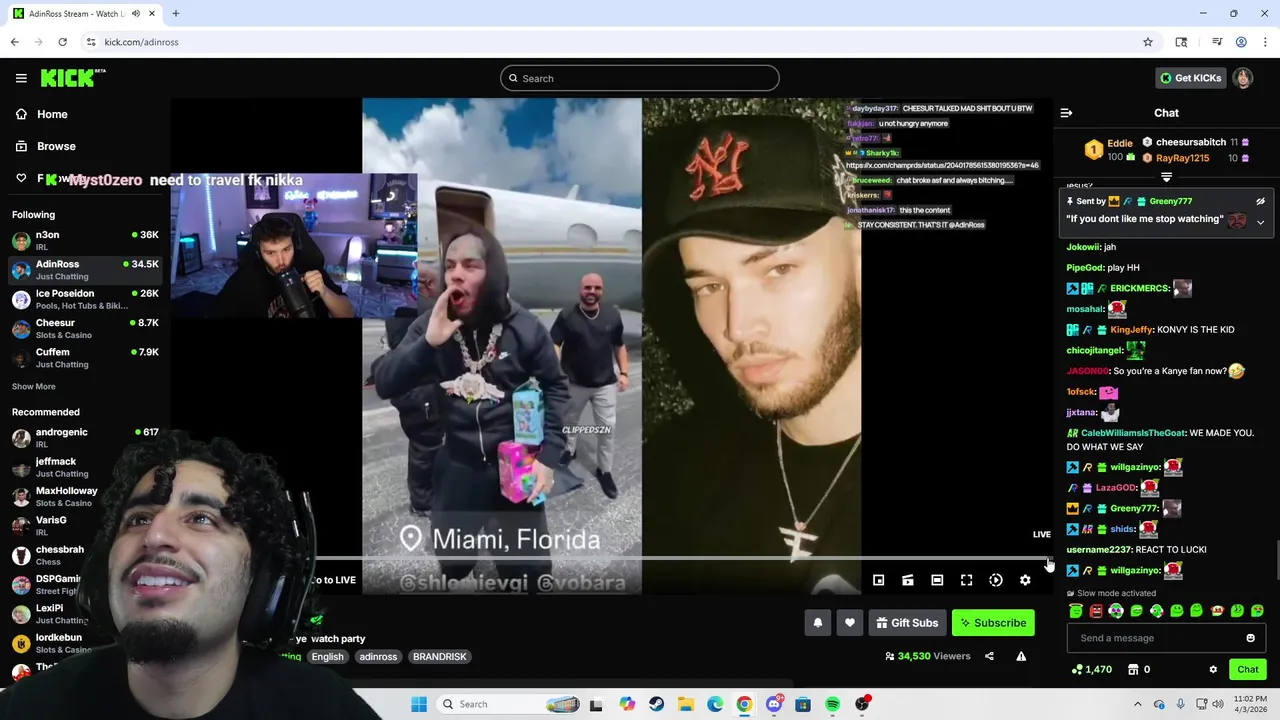Toggle theater mode icon
The width and height of the screenshot is (1280, 720).
(x=937, y=580)
